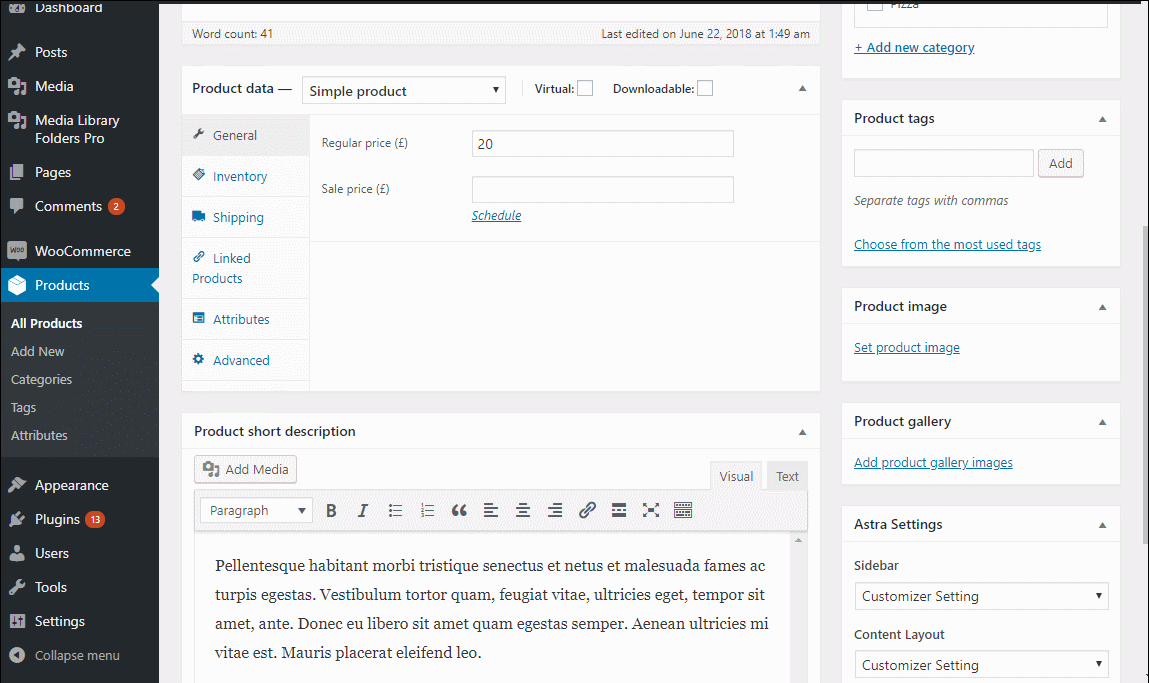
Task: Open the Linked Products tab
Action: [245, 268]
